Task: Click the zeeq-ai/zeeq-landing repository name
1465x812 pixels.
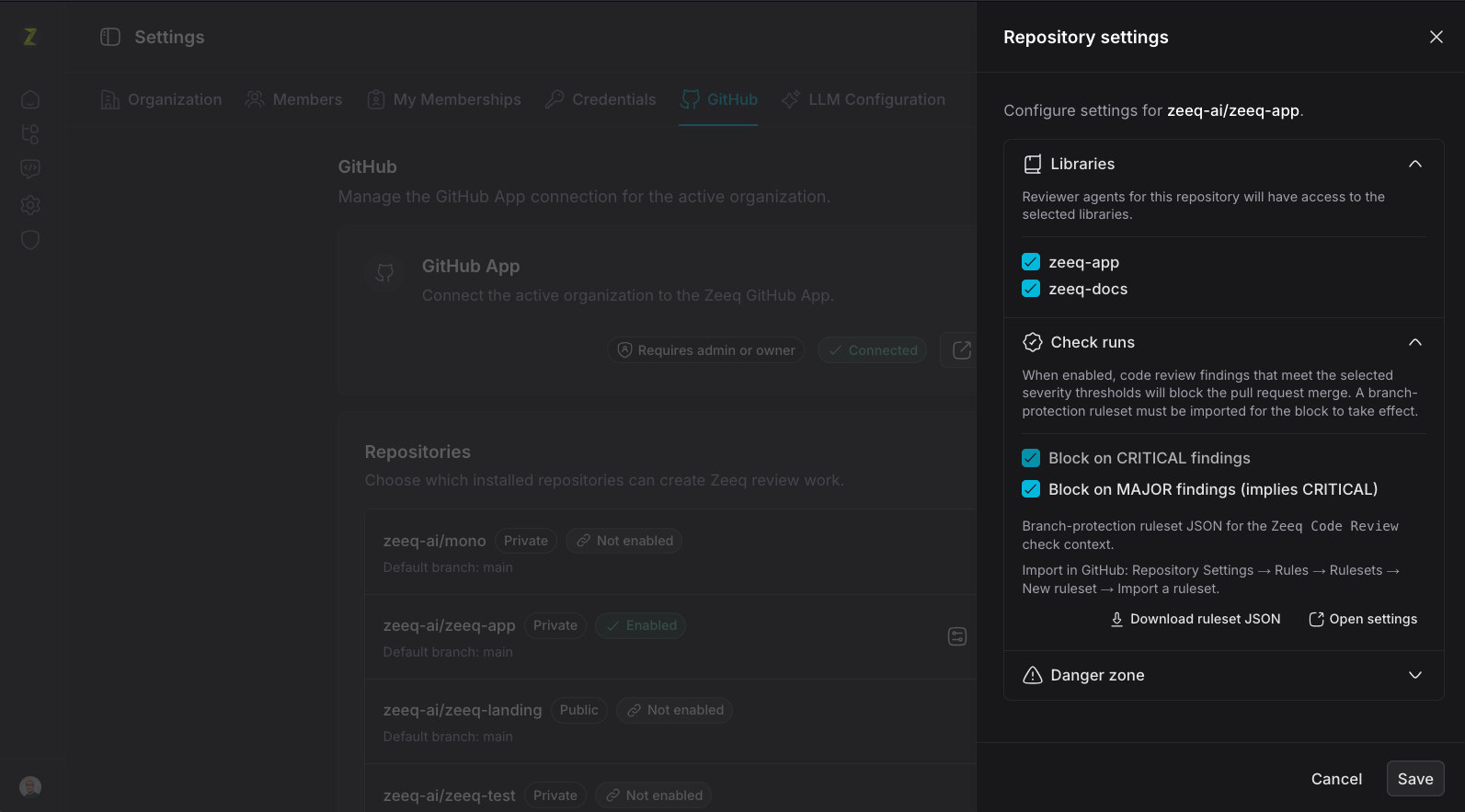Action: click(463, 710)
